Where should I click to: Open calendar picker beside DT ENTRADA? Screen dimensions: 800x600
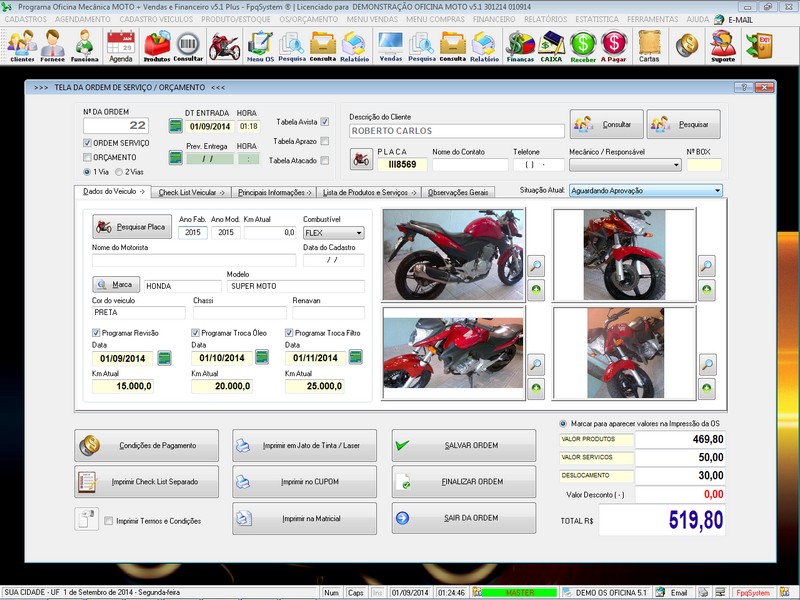[x=175, y=126]
